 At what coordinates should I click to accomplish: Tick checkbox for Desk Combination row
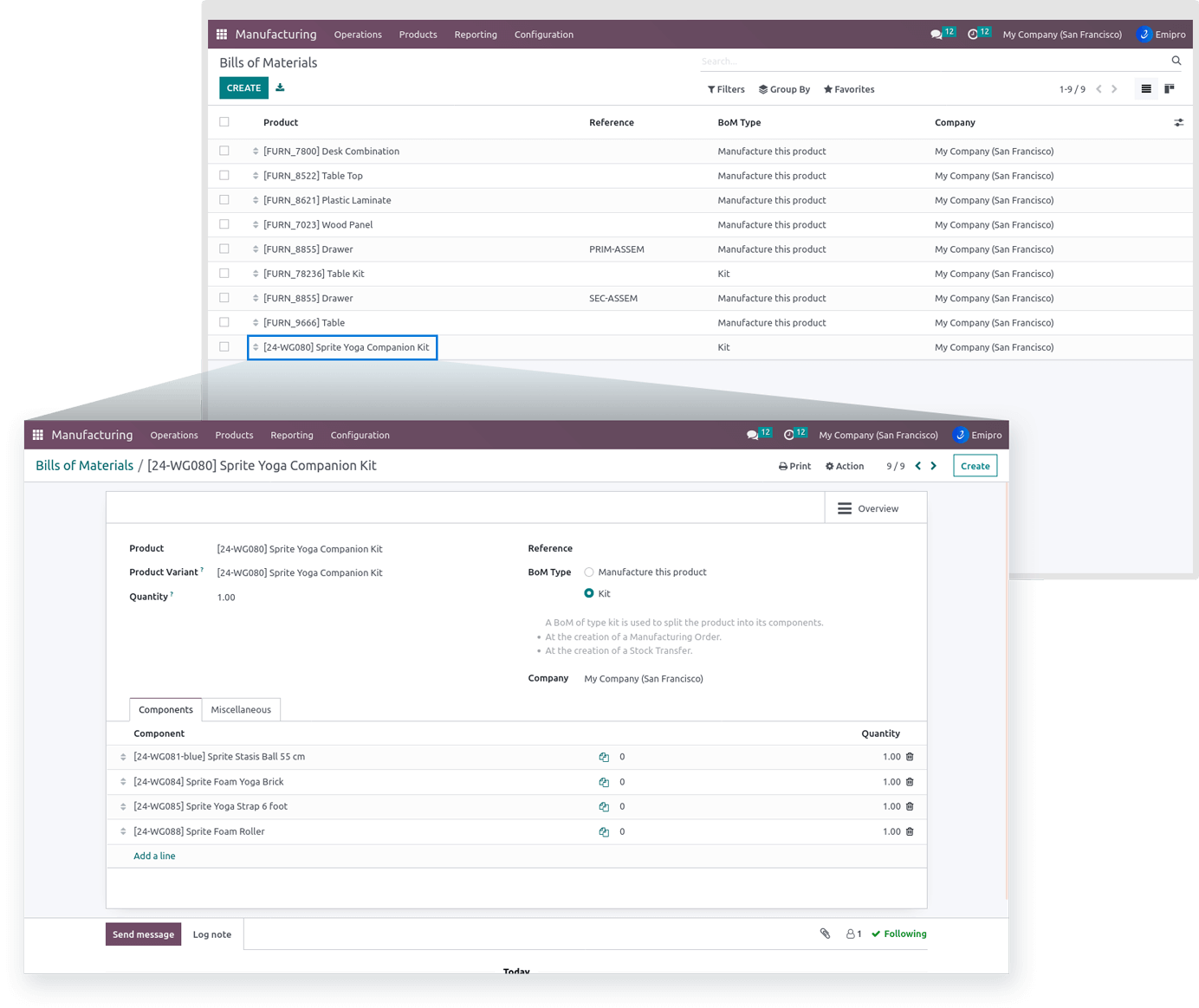[224, 151]
